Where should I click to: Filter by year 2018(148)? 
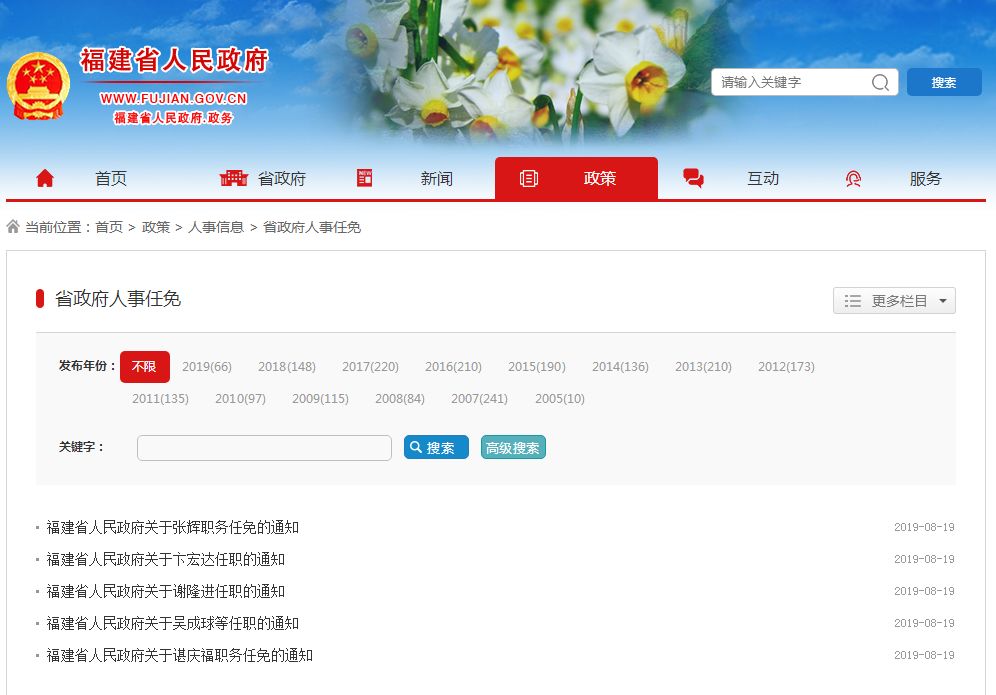pos(286,367)
